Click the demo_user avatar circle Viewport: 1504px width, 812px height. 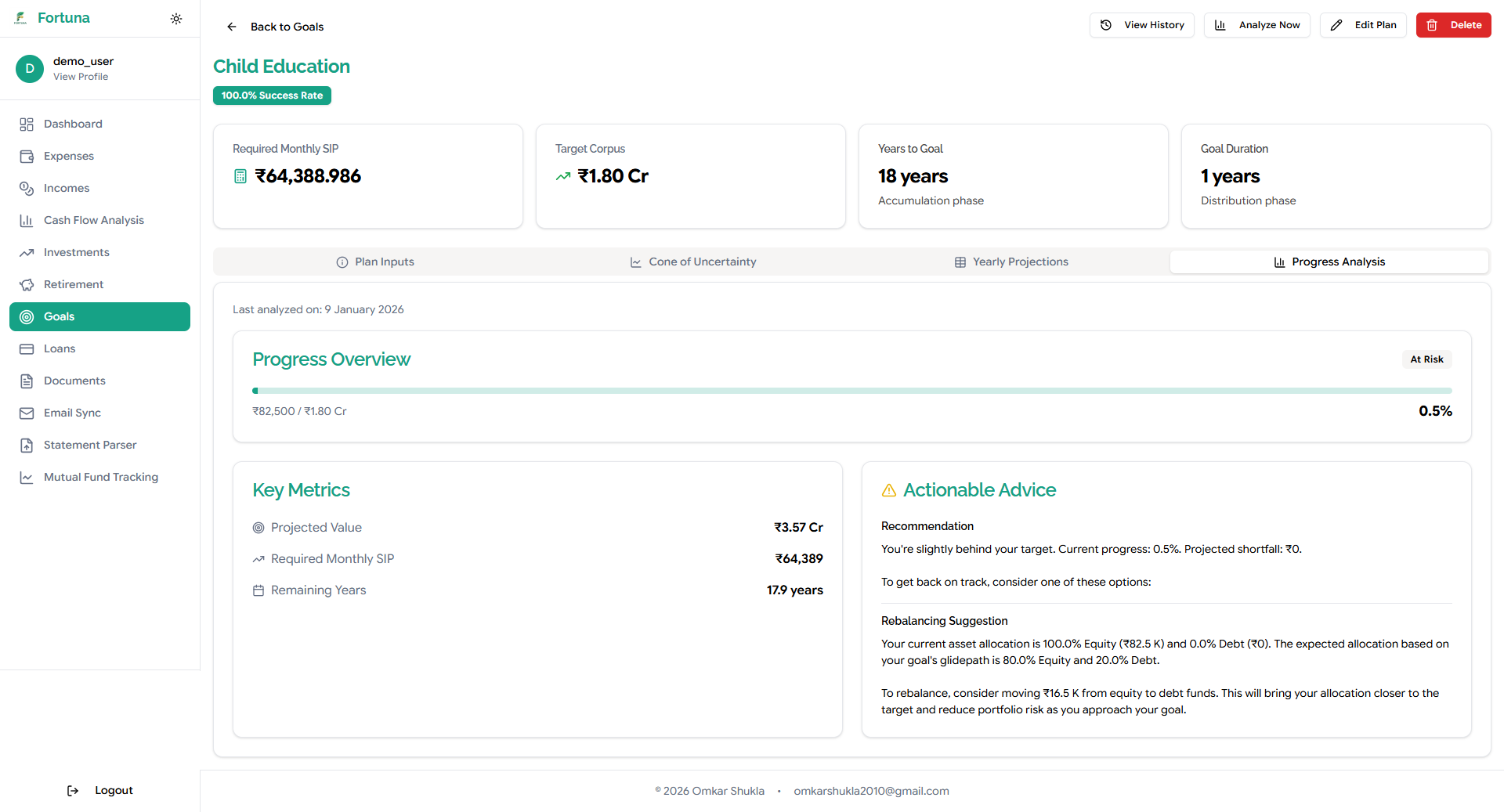coord(30,69)
